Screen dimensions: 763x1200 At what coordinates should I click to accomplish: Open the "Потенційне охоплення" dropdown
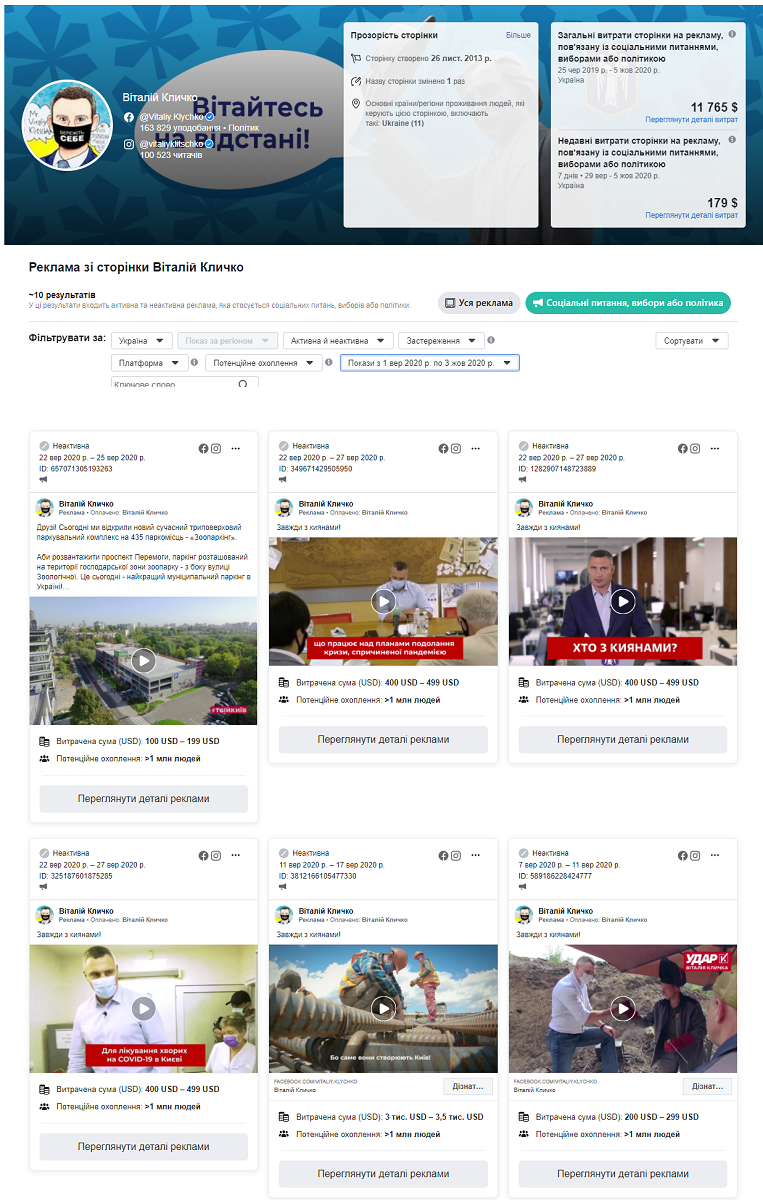[x=264, y=363]
